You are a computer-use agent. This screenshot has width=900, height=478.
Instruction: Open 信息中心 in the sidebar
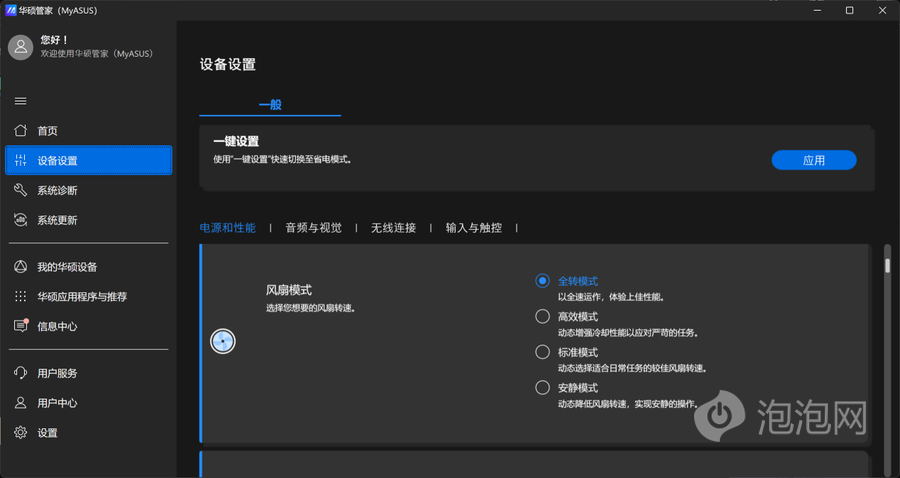88,327
